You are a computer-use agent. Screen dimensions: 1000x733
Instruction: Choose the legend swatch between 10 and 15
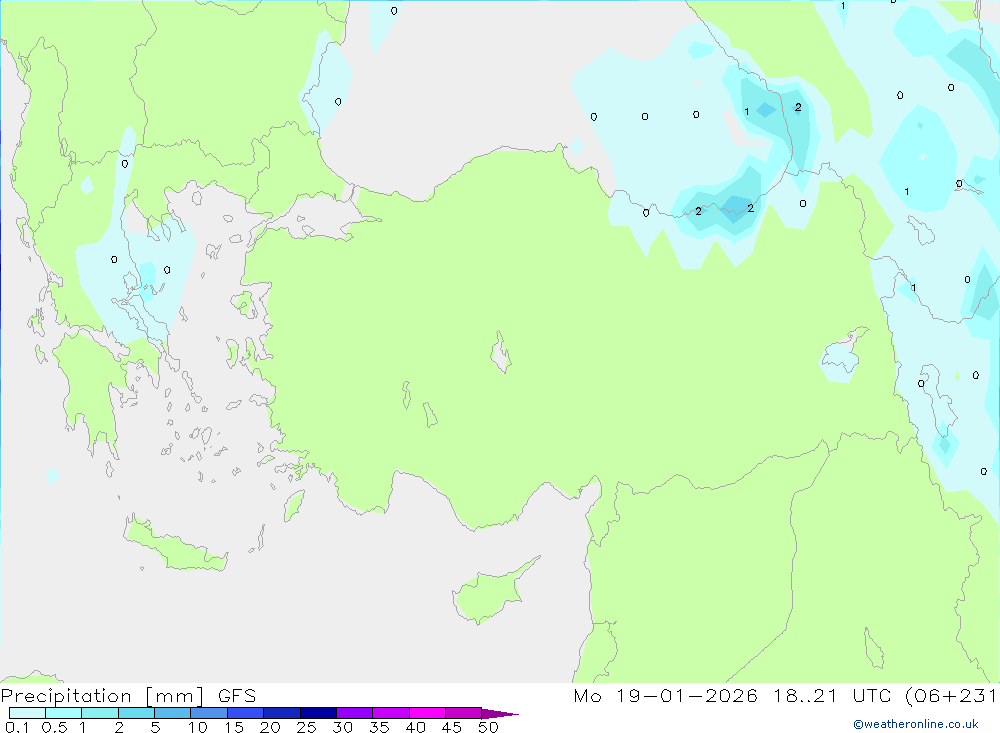tap(209, 713)
